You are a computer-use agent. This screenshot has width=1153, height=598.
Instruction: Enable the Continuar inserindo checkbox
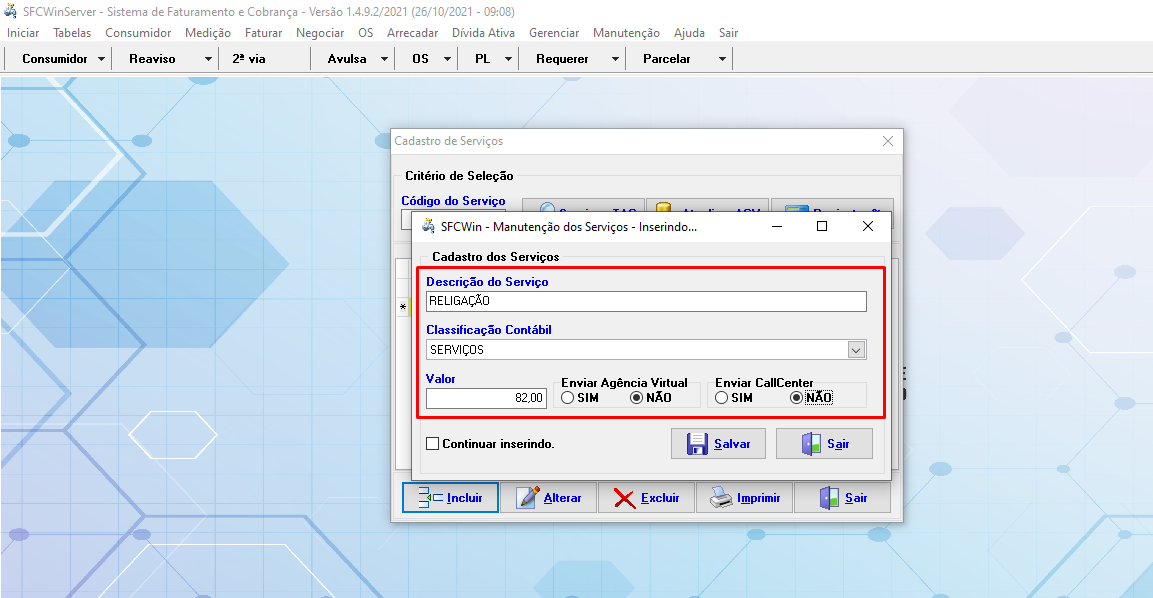[x=433, y=444]
